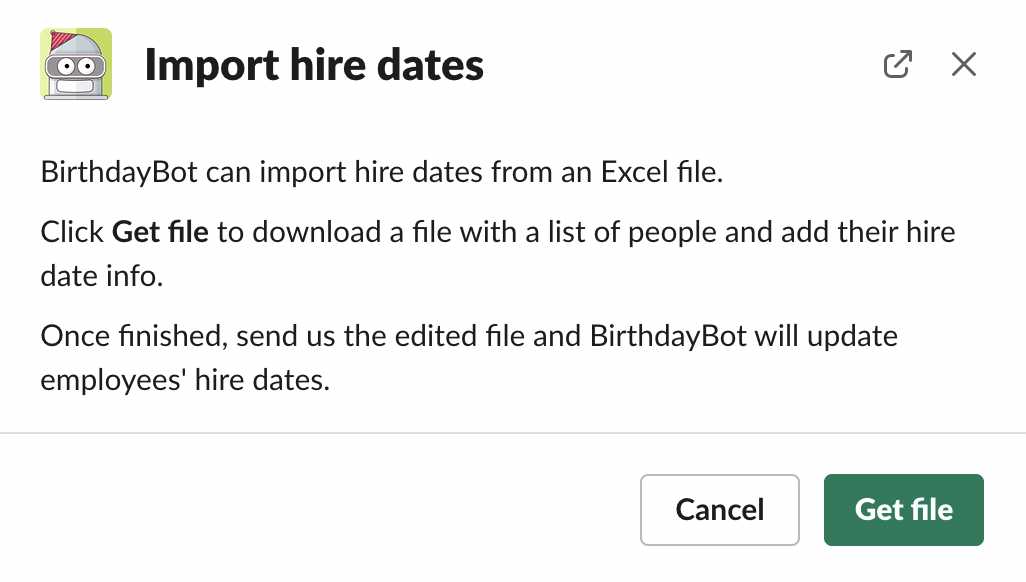Click the 'employees' hire dates.' text line

(x=185, y=380)
